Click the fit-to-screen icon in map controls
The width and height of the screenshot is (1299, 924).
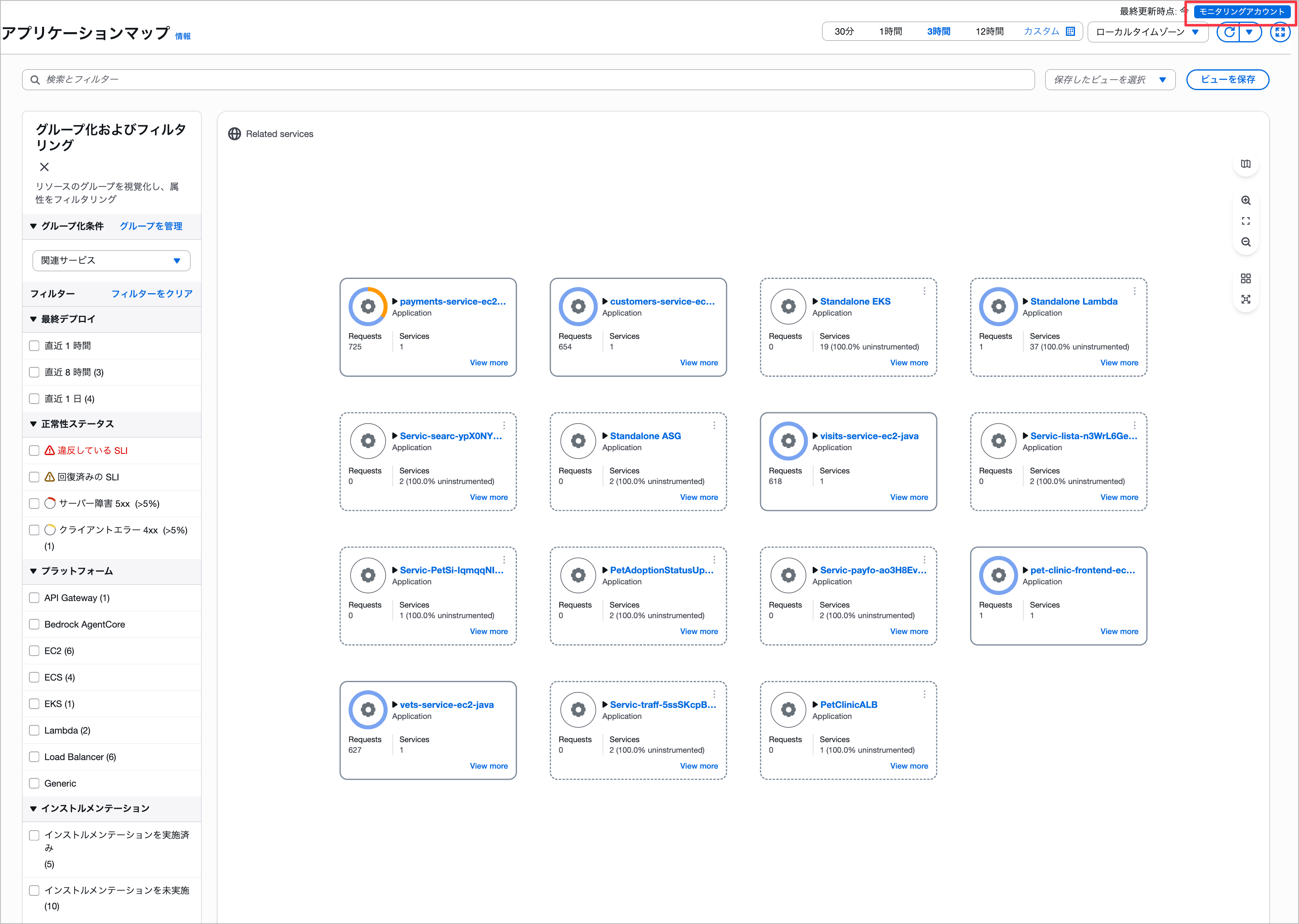pyautogui.click(x=1246, y=221)
